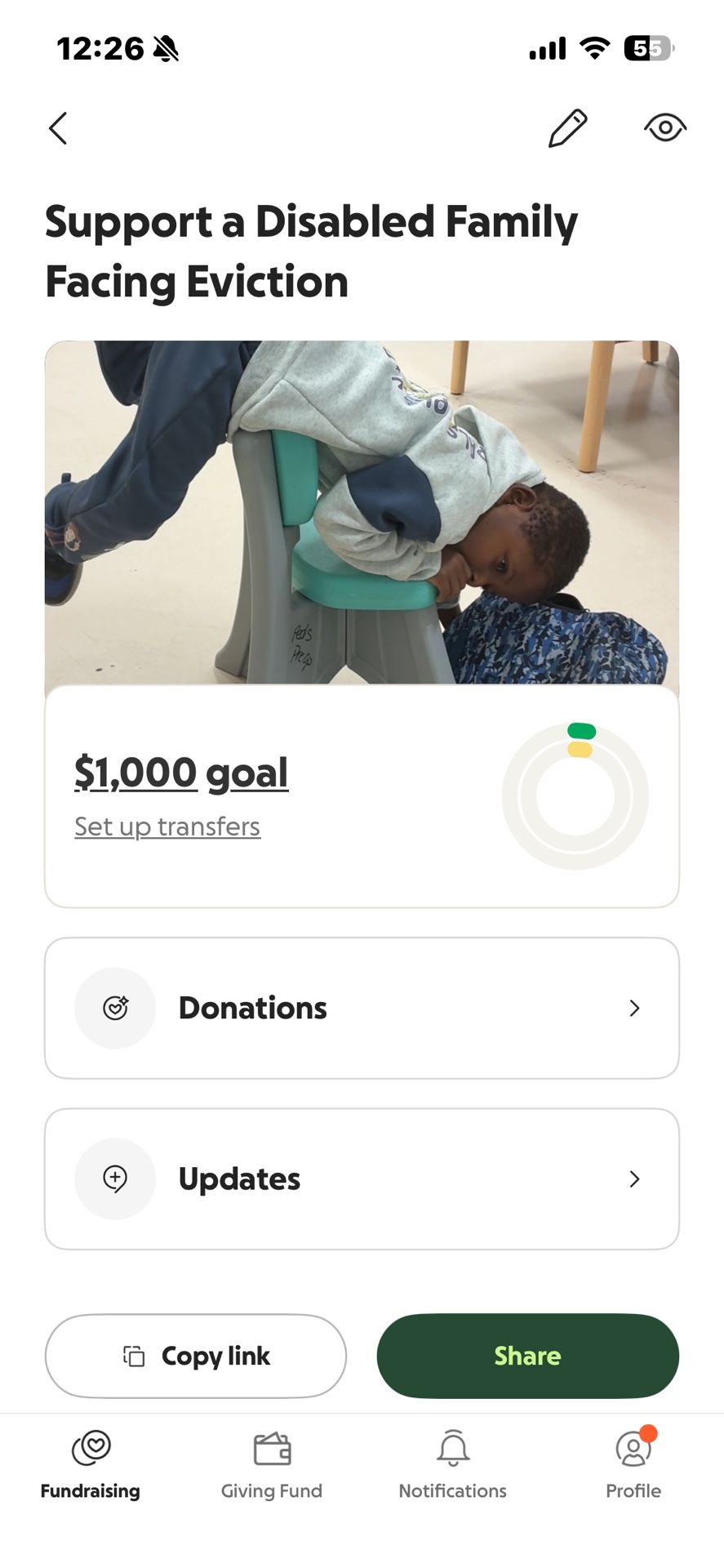Preview fundraiser with the eye icon
This screenshot has width=724, height=1568.
[x=664, y=128]
